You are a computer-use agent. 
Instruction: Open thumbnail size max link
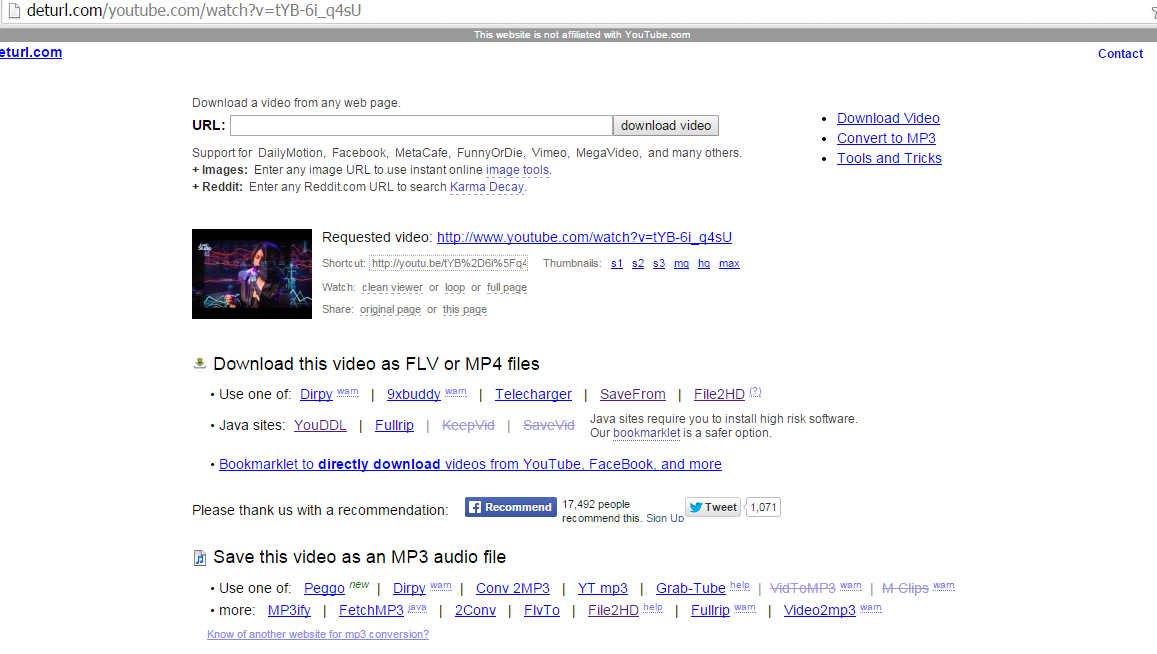coord(729,264)
